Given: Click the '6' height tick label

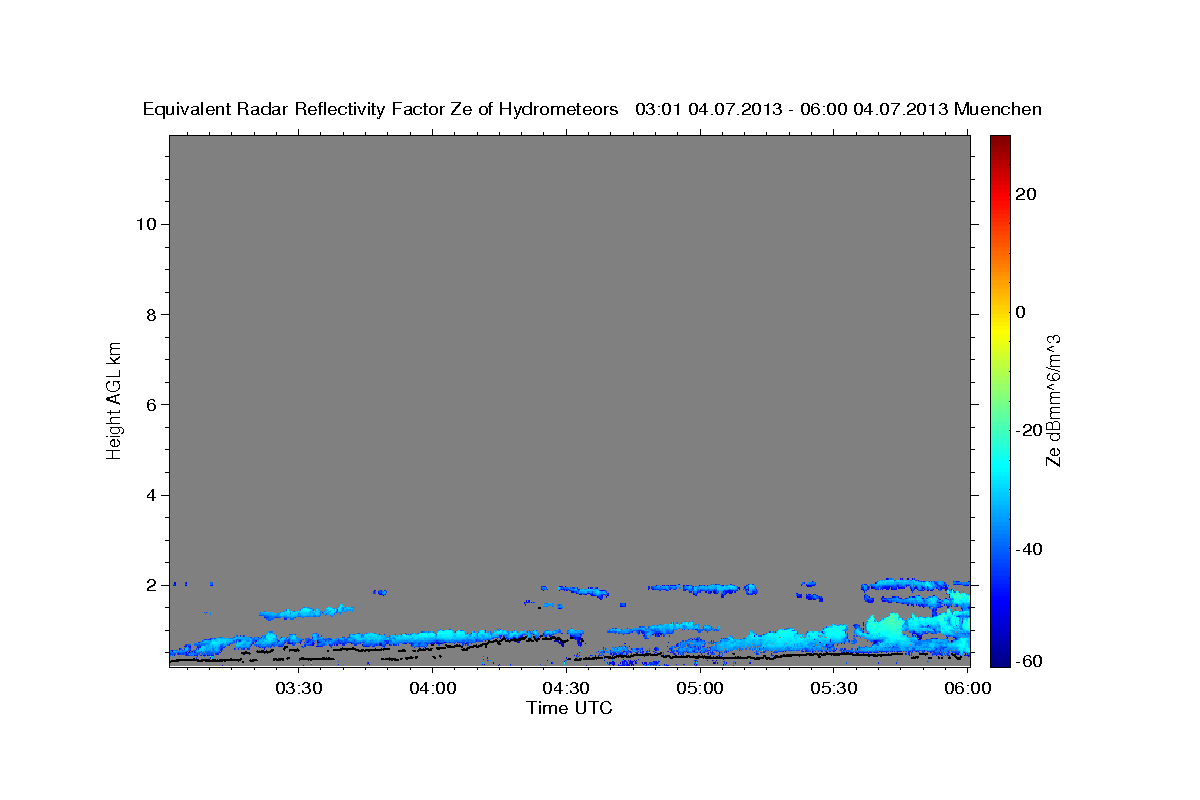Looking at the screenshot, I should tap(149, 404).
